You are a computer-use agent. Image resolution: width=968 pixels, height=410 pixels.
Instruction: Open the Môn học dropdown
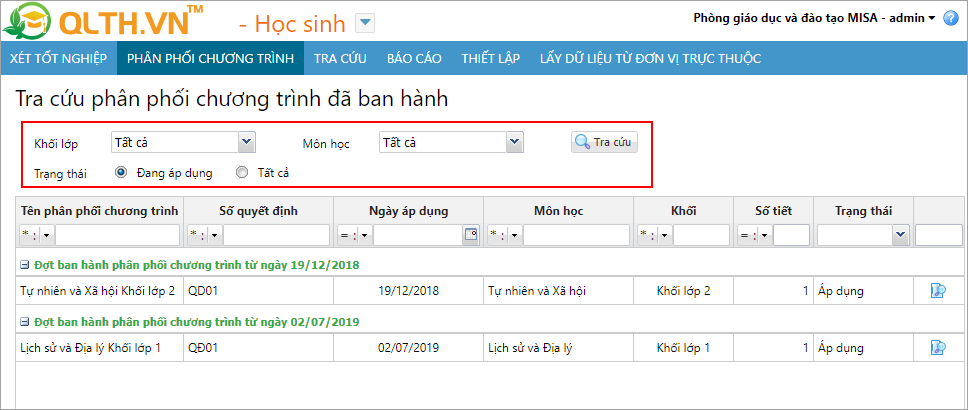point(514,142)
